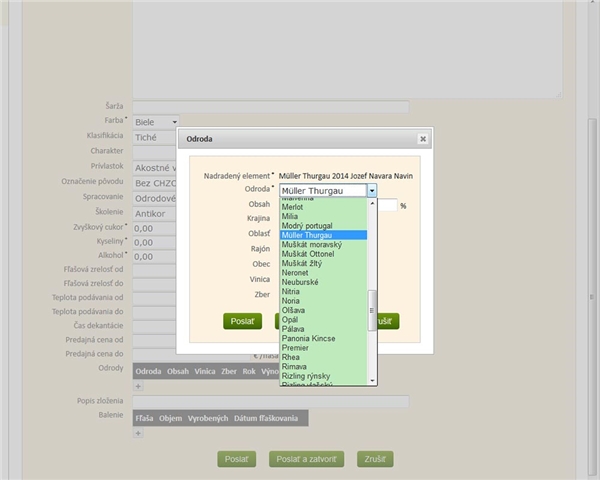Image resolution: width=600 pixels, height=480 pixels.
Task: Pick Rimava from the list
Action: [x=323, y=366]
